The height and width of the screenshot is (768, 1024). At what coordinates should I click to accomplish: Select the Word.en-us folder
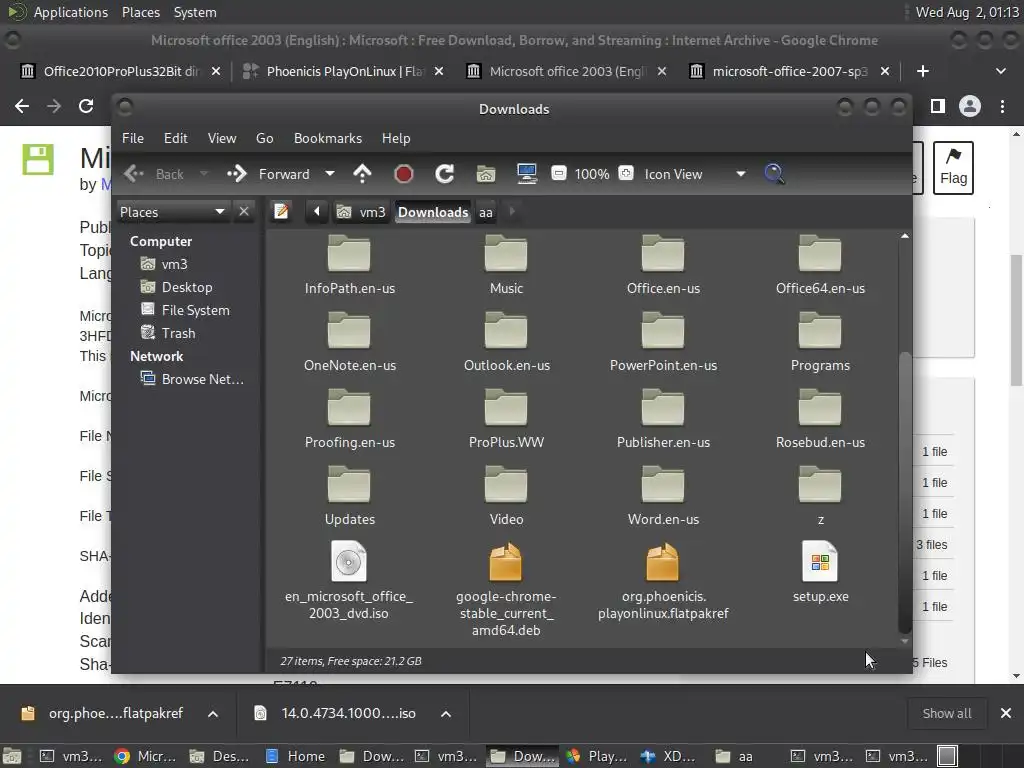pos(663,496)
